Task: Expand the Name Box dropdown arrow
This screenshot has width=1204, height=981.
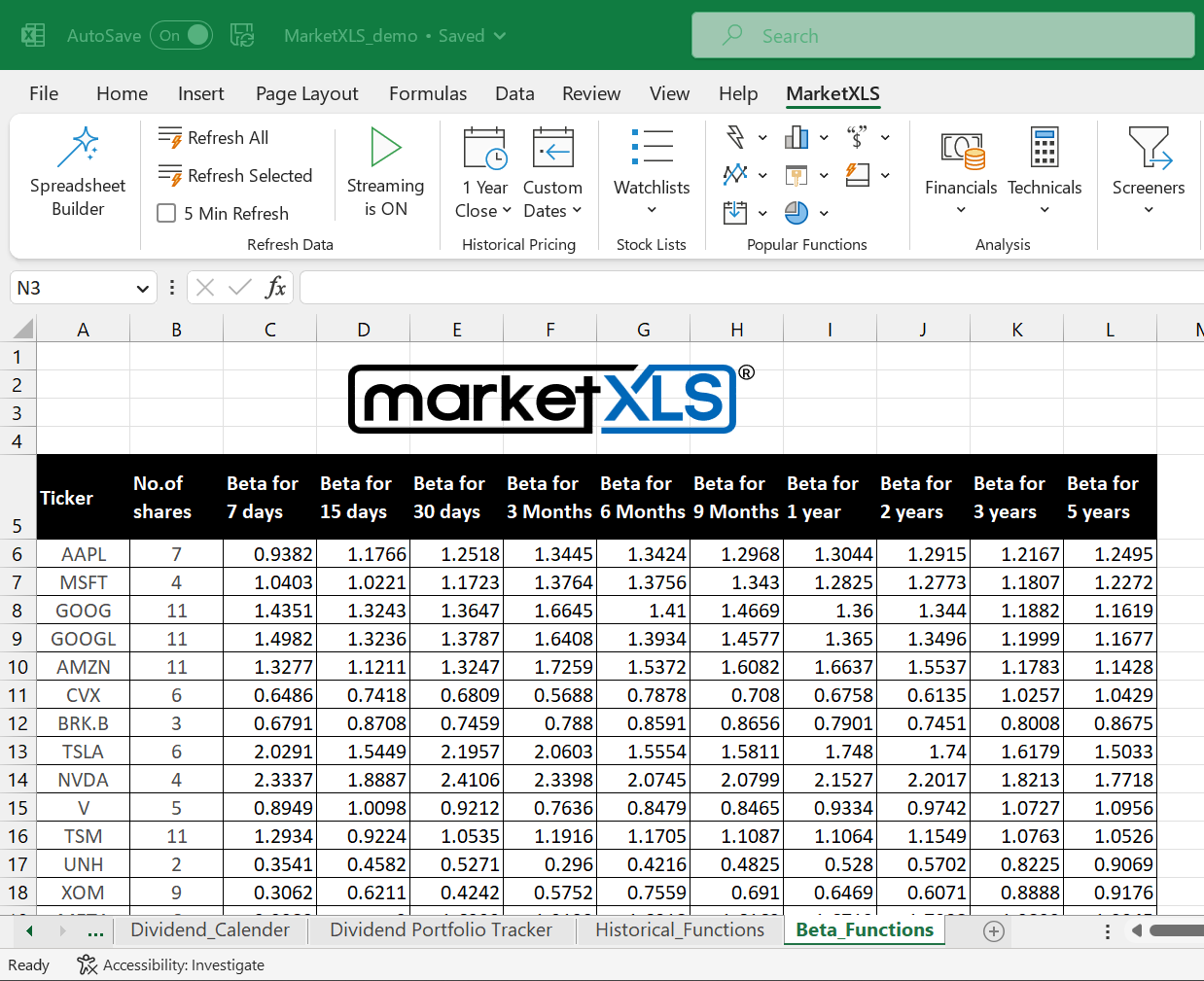Action: [142, 289]
